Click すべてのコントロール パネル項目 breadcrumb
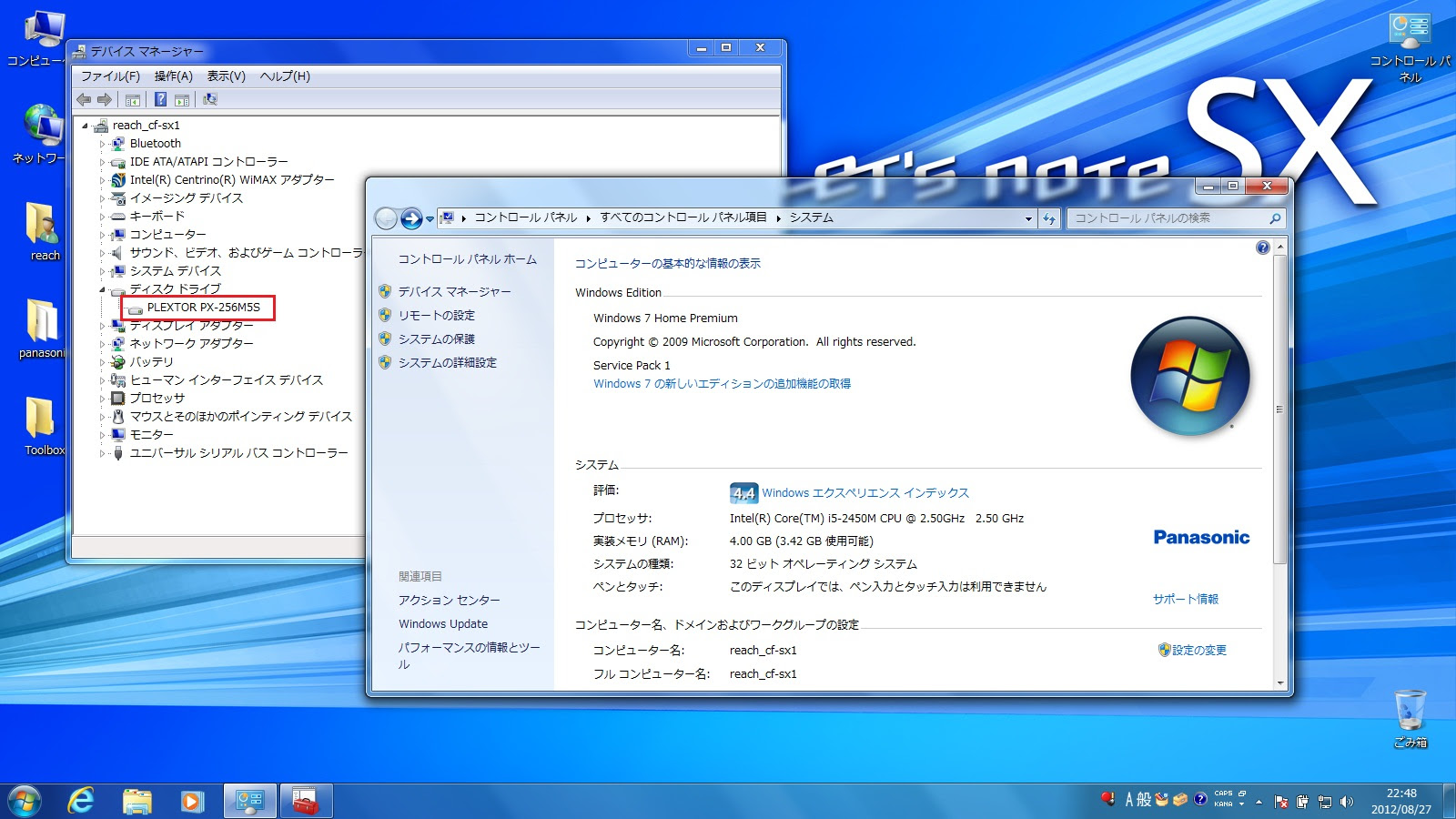1456x819 pixels. (682, 217)
